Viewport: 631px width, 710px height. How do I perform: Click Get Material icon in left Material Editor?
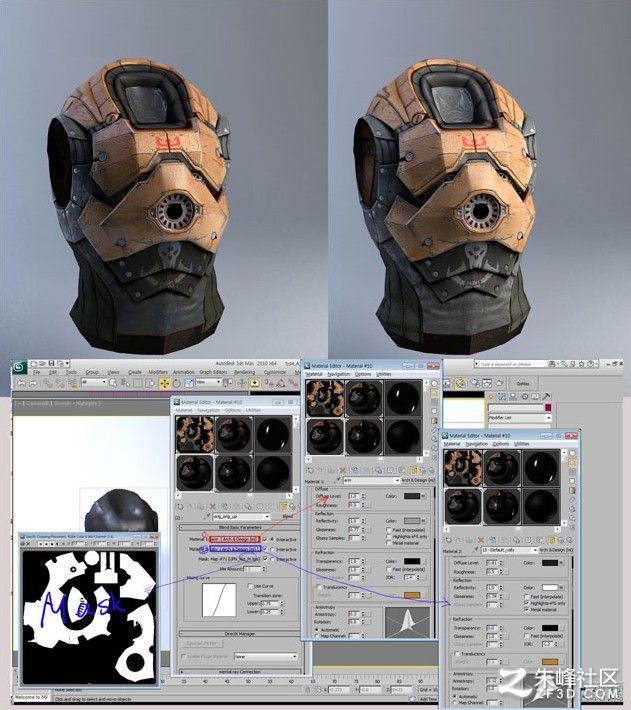180,506
